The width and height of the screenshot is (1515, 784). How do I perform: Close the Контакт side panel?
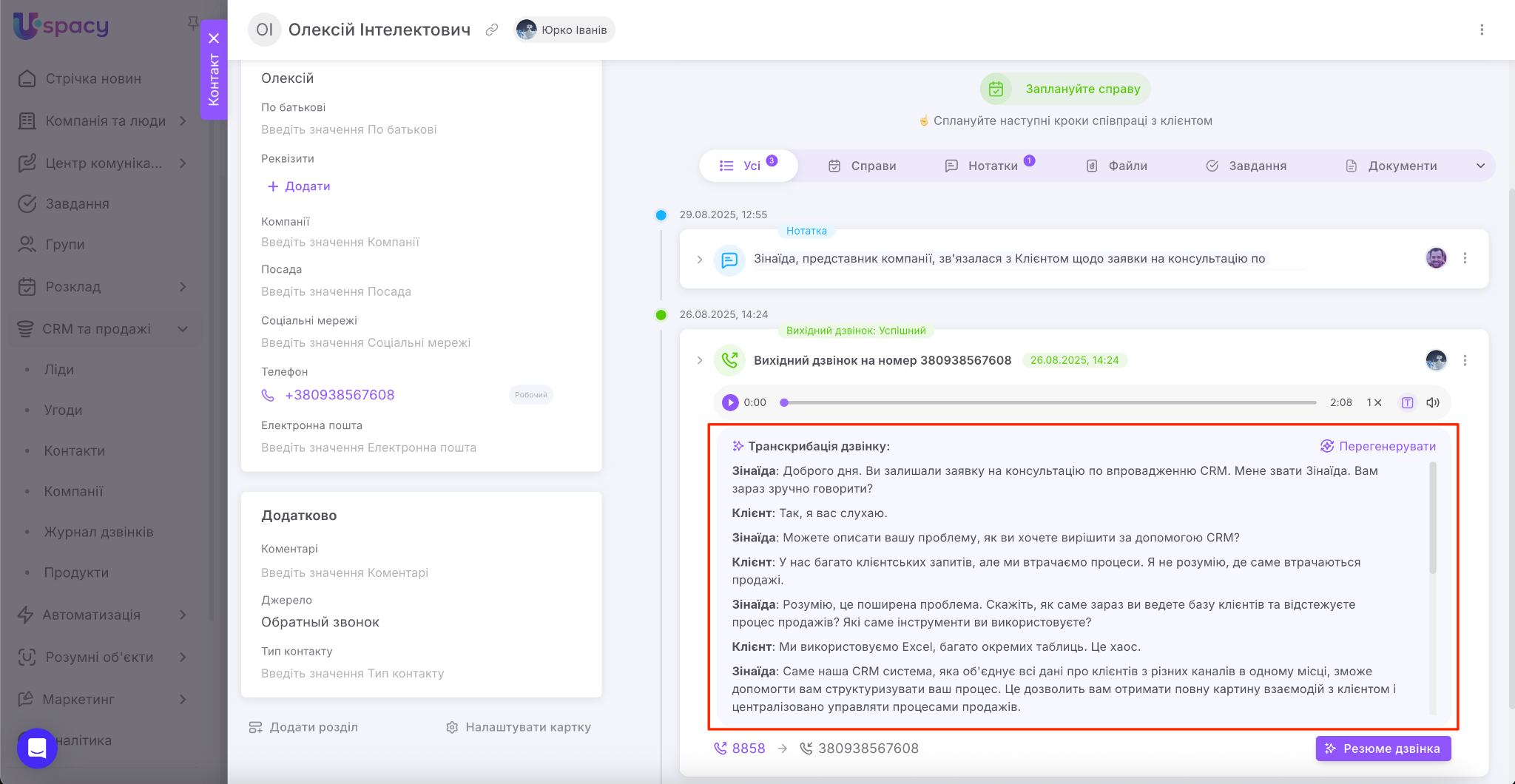coord(214,38)
